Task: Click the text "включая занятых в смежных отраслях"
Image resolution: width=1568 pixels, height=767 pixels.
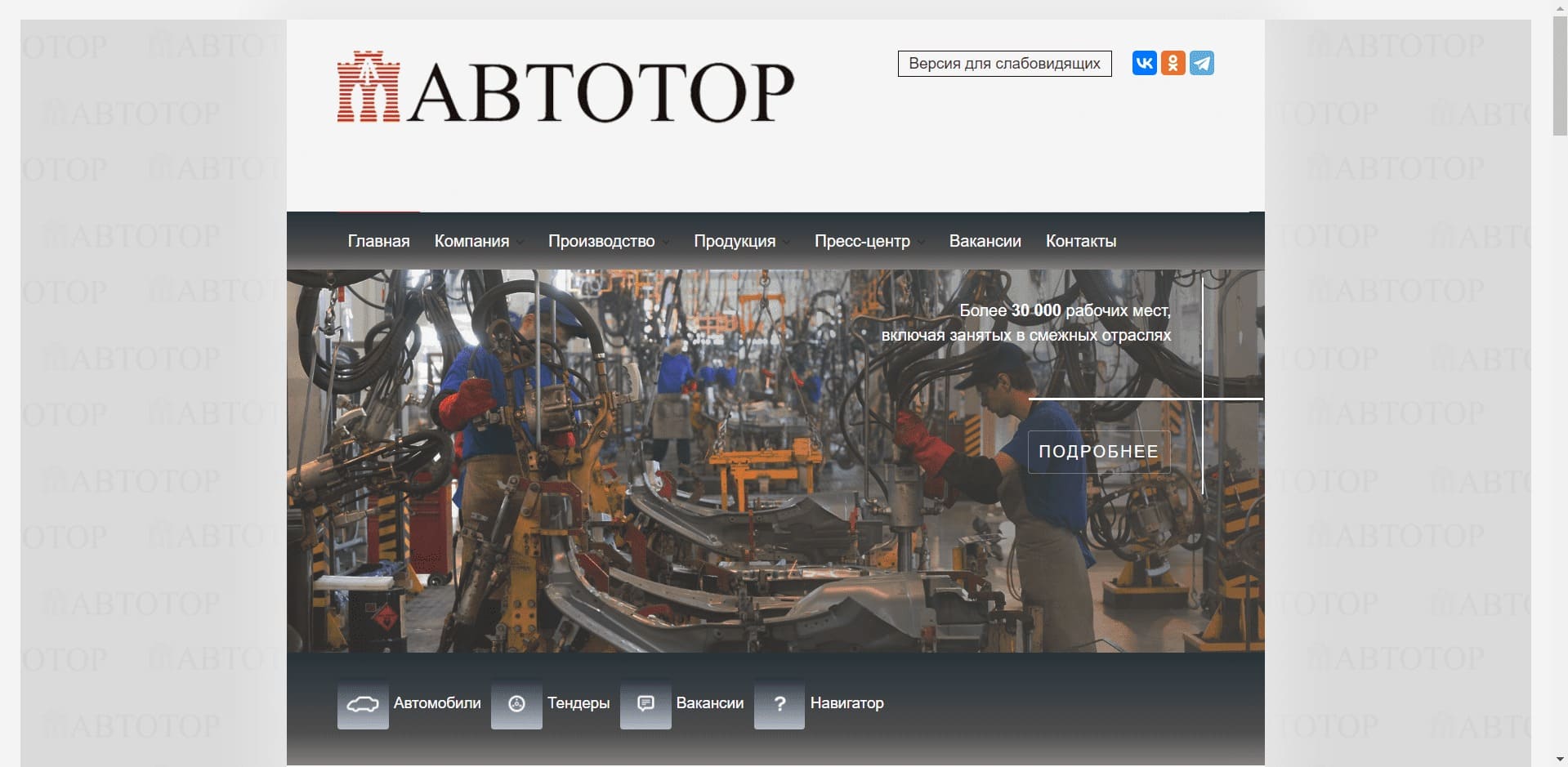Action: (1026, 335)
